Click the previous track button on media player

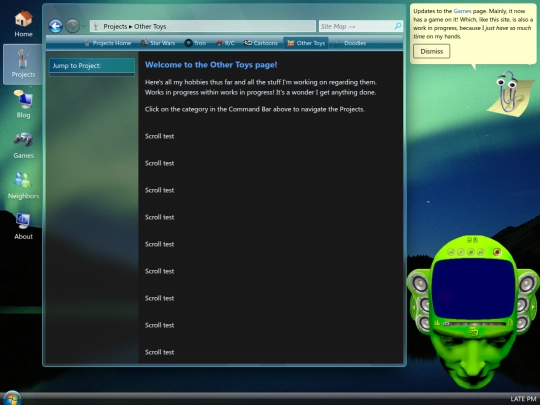click(451, 252)
